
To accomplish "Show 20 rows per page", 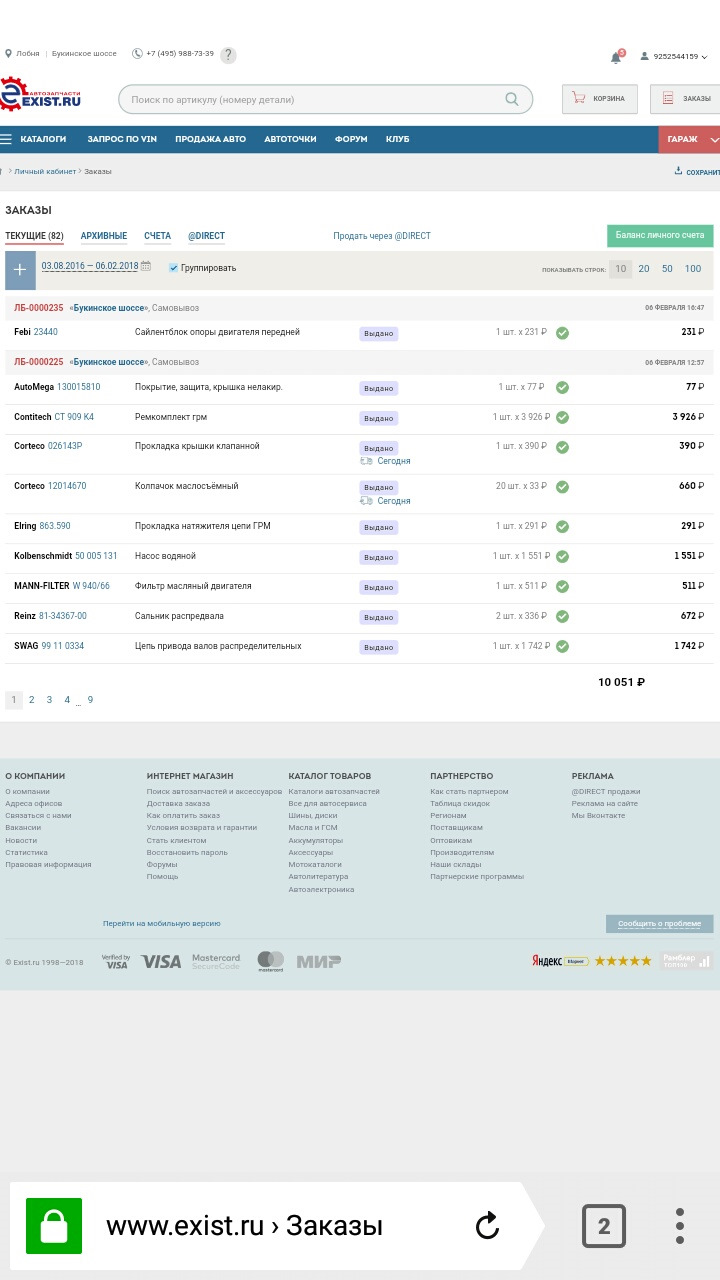I will click(x=644, y=269).
